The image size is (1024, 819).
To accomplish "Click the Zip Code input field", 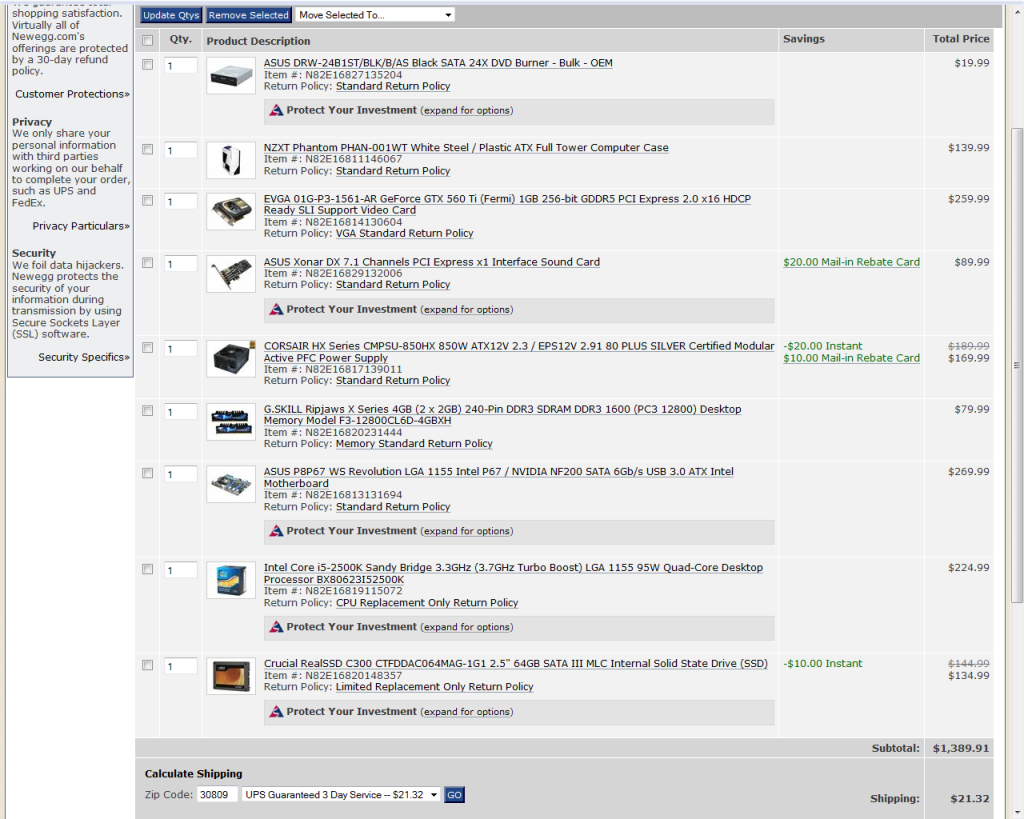I will pyautogui.click(x=217, y=795).
